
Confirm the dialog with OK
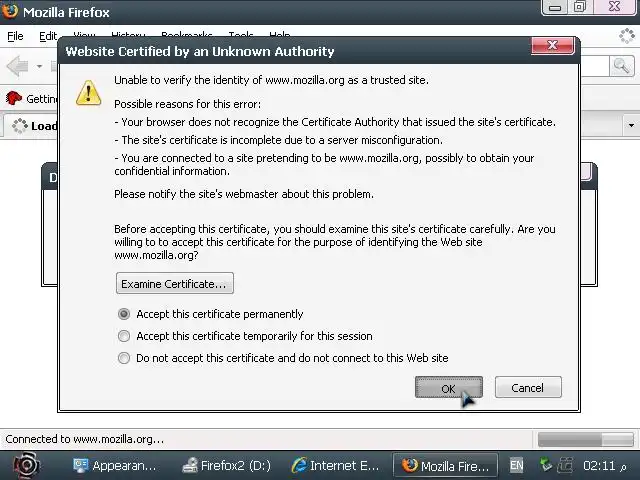(449, 387)
